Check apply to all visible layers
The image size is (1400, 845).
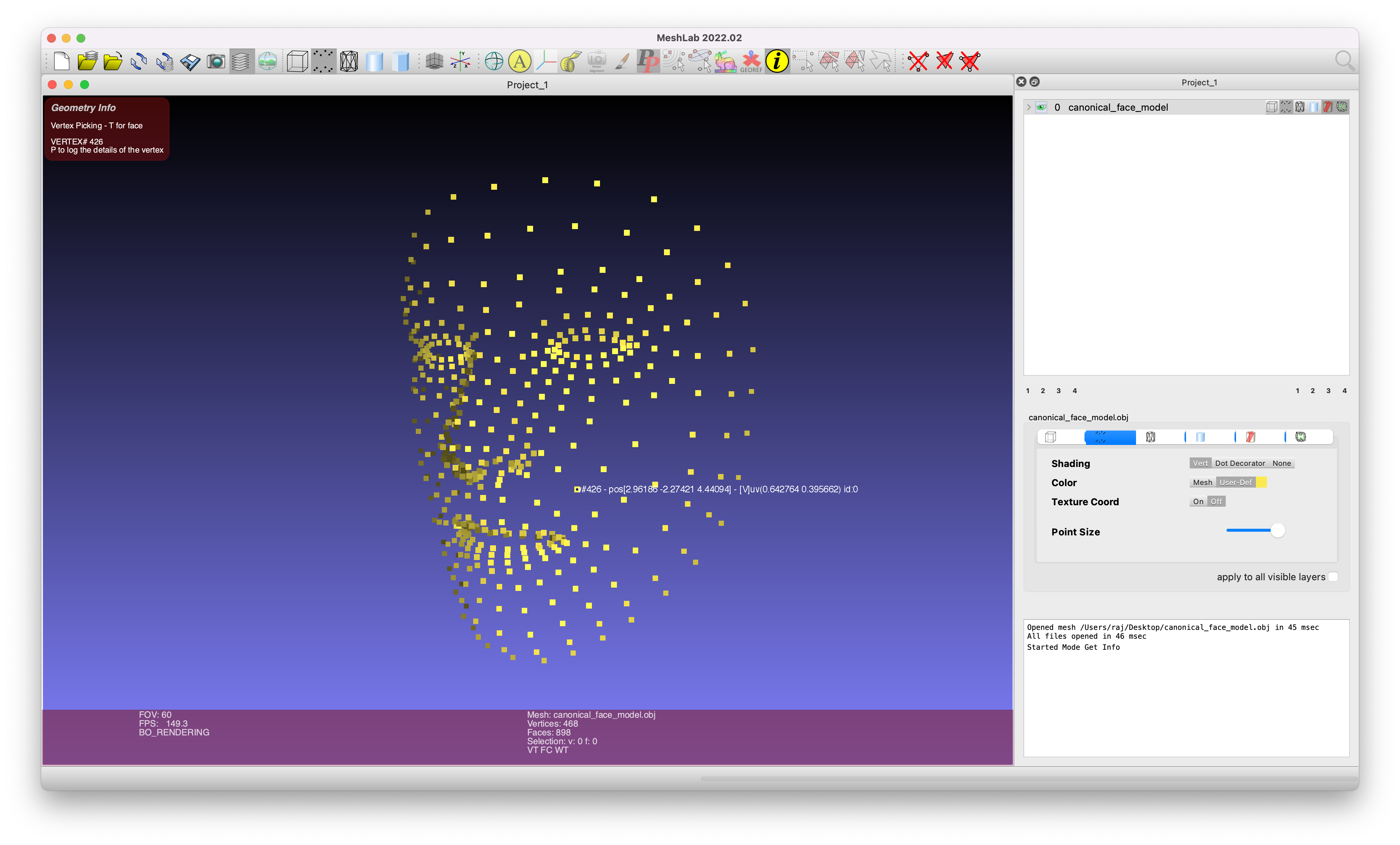pos(1333,577)
